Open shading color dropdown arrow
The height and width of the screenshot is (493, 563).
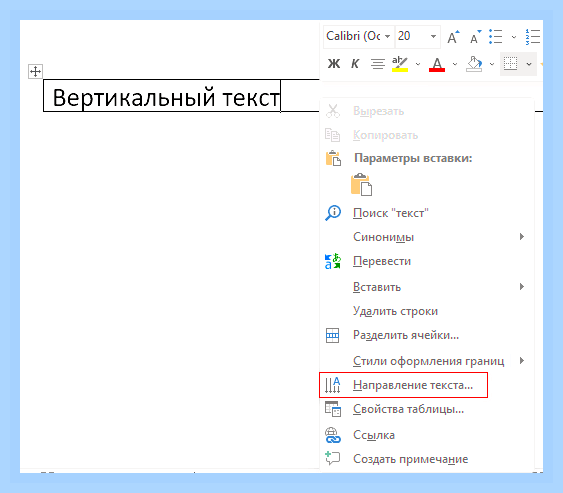(x=492, y=64)
